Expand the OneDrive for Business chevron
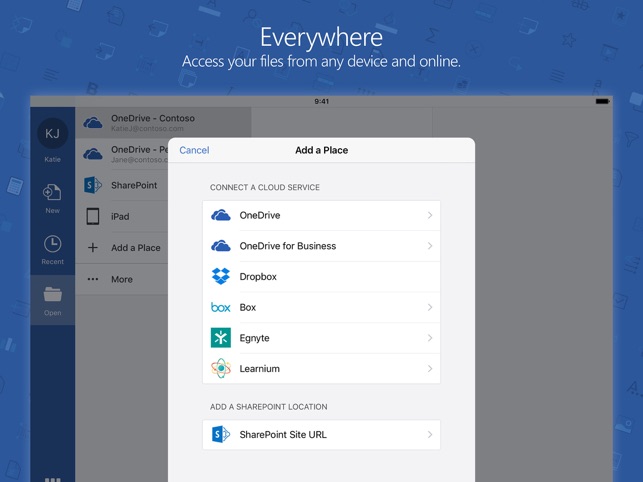The height and width of the screenshot is (482, 643). point(430,246)
